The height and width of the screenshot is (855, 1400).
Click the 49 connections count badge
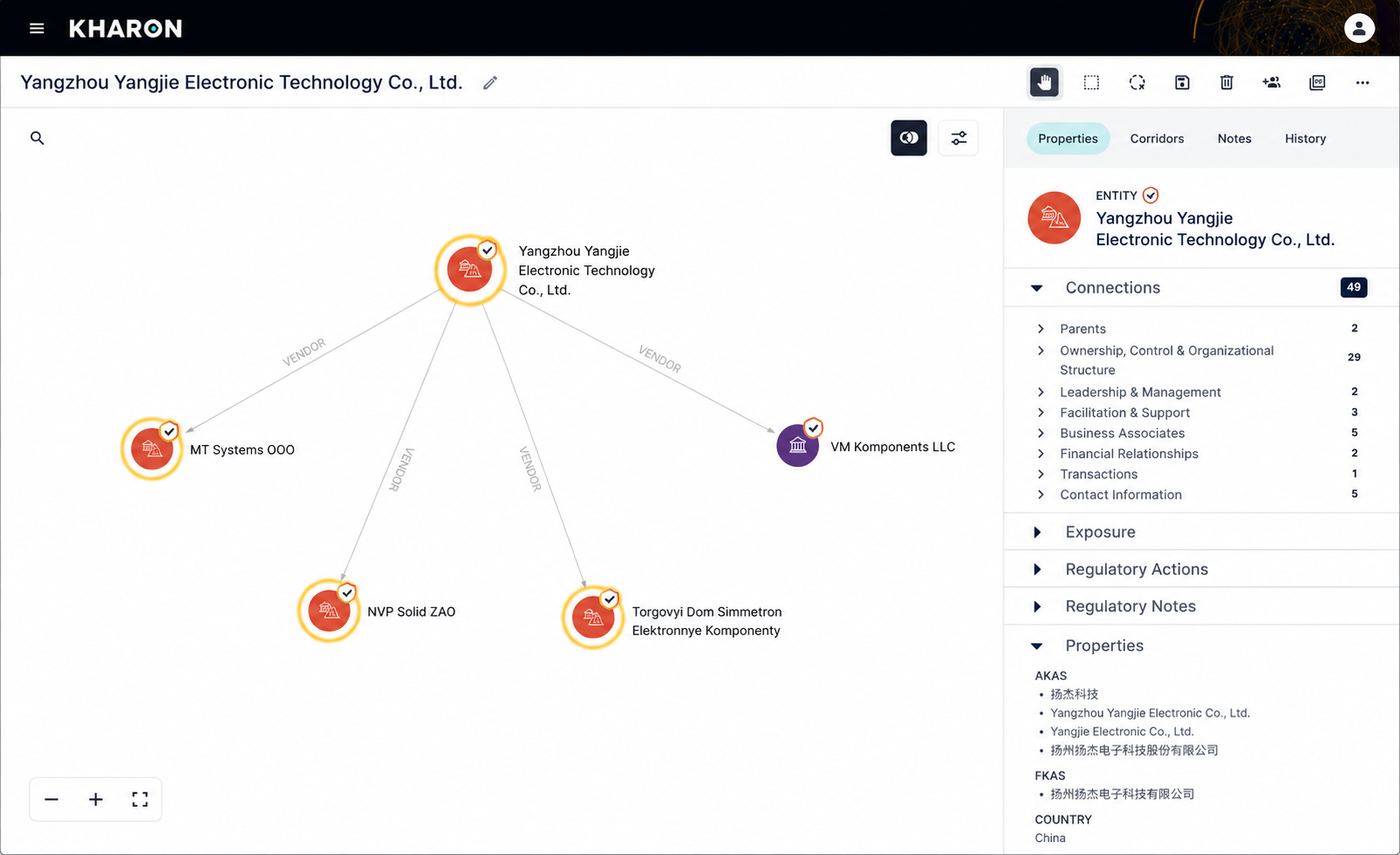[x=1354, y=287]
